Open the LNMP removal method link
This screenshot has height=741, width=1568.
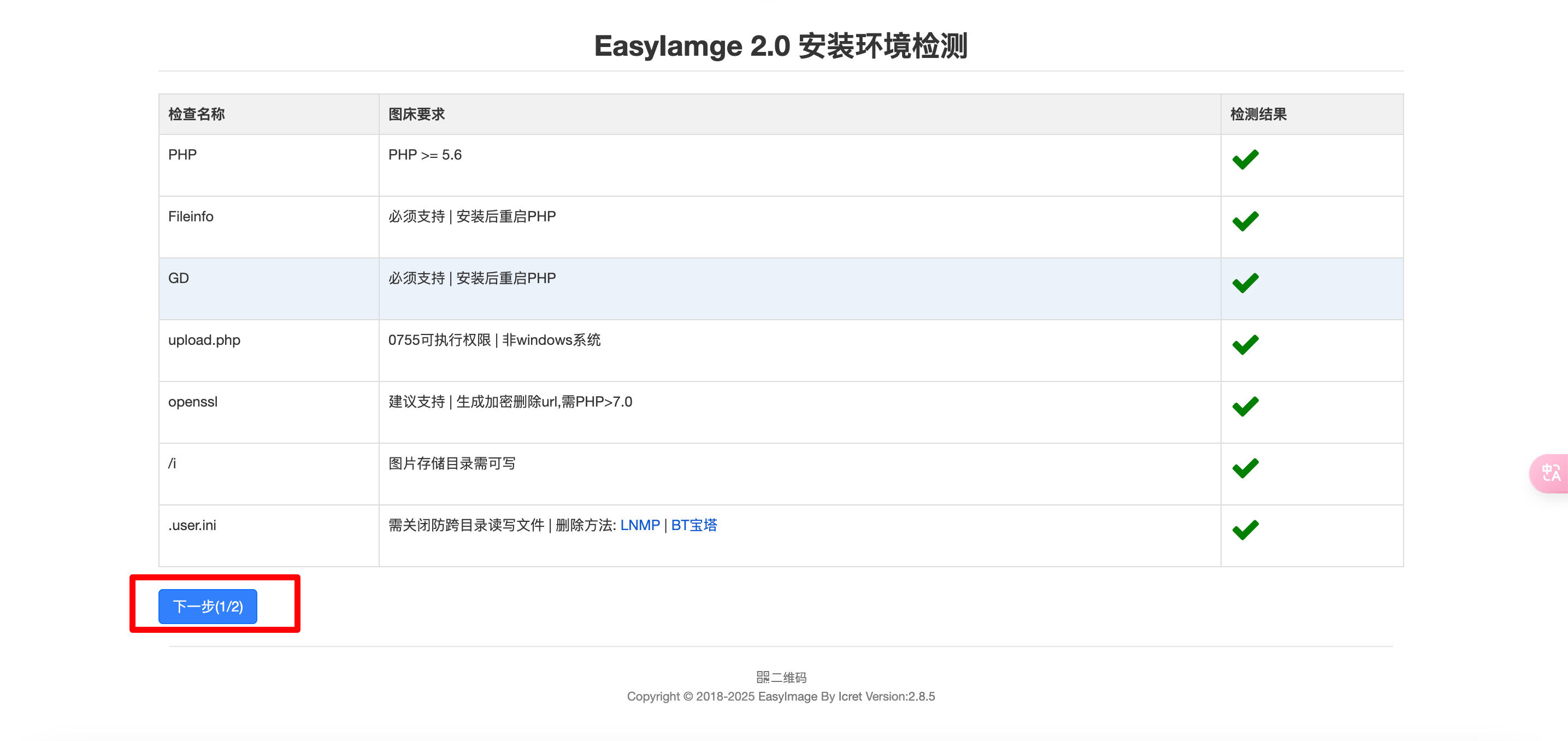point(639,525)
